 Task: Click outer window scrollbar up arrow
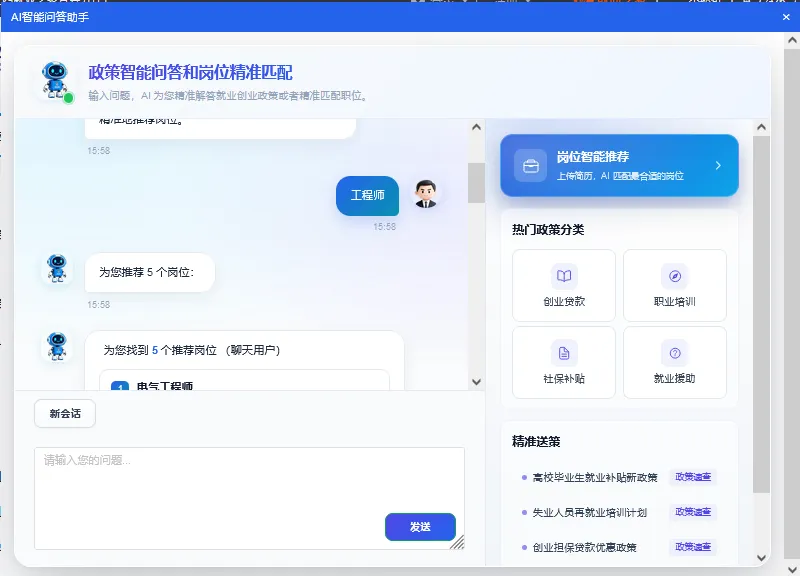tap(792, 39)
